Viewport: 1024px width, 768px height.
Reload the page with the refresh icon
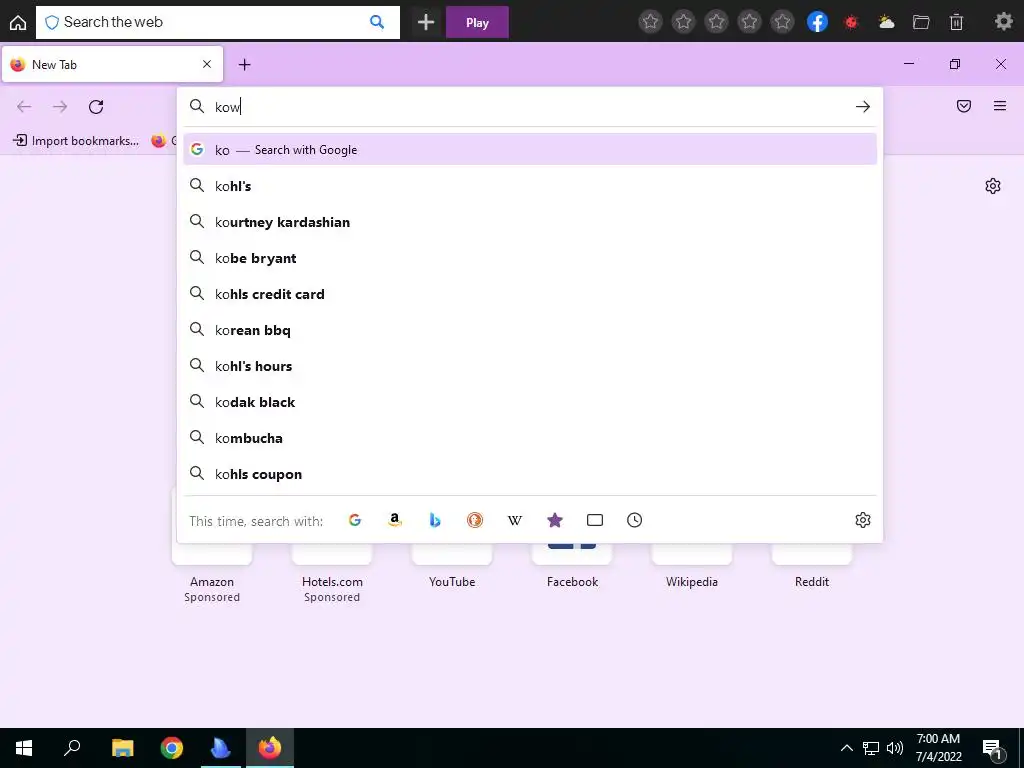pos(96,106)
